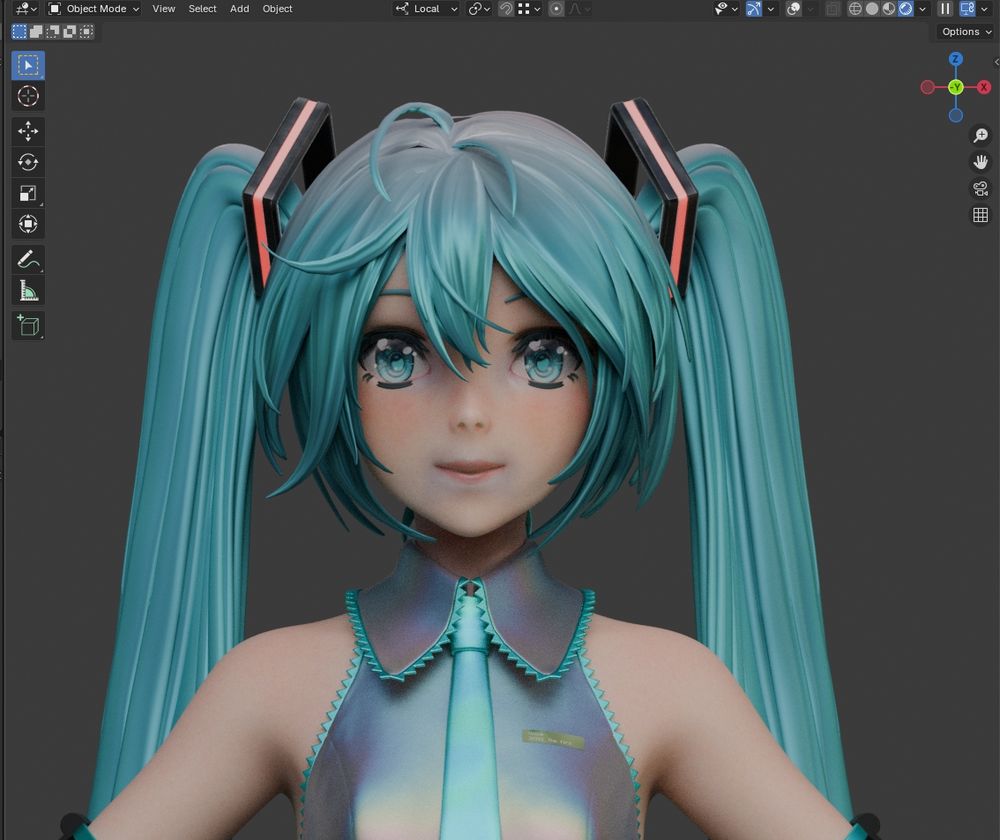Open the Object menu

point(277,9)
